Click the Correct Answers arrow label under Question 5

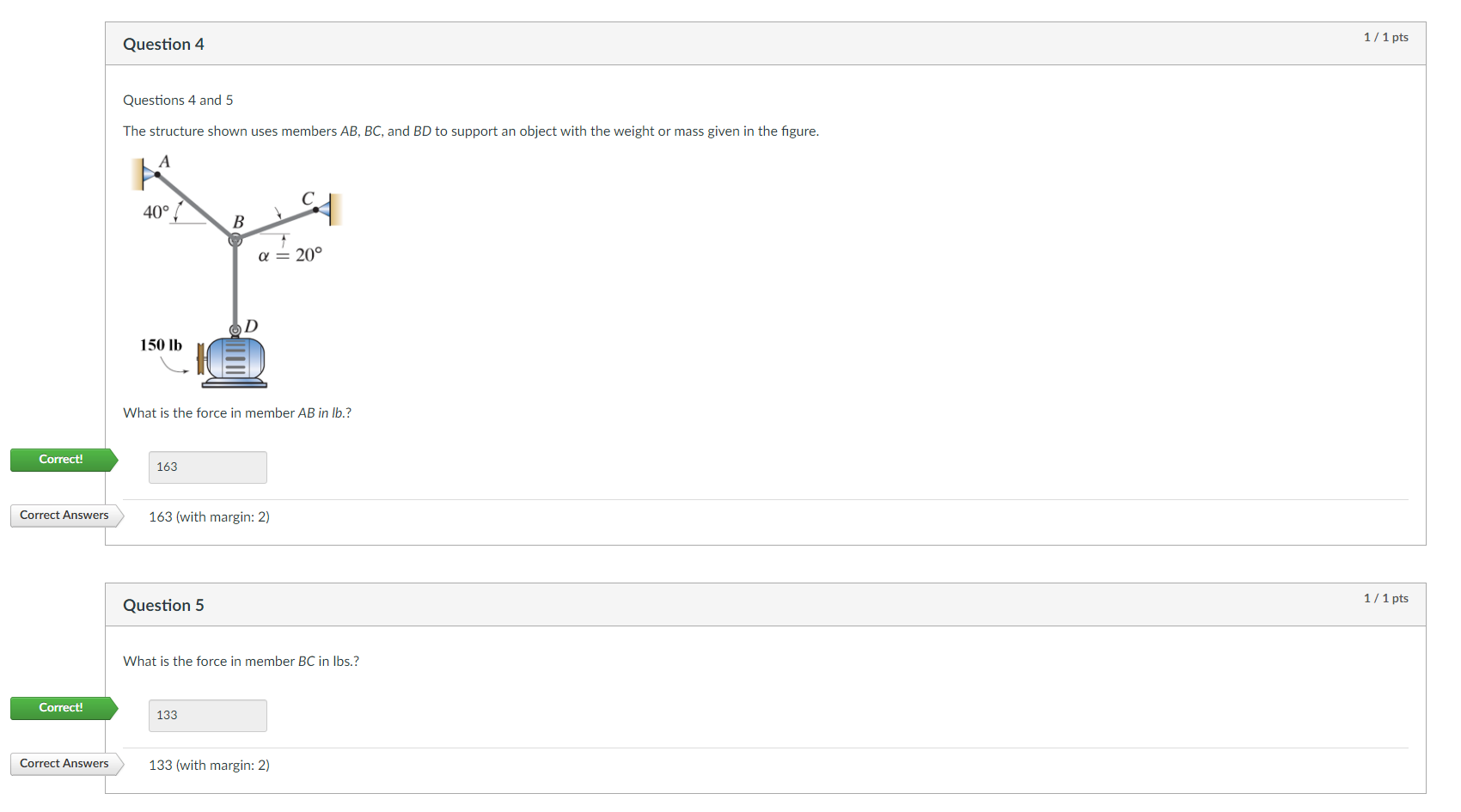click(x=64, y=763)
